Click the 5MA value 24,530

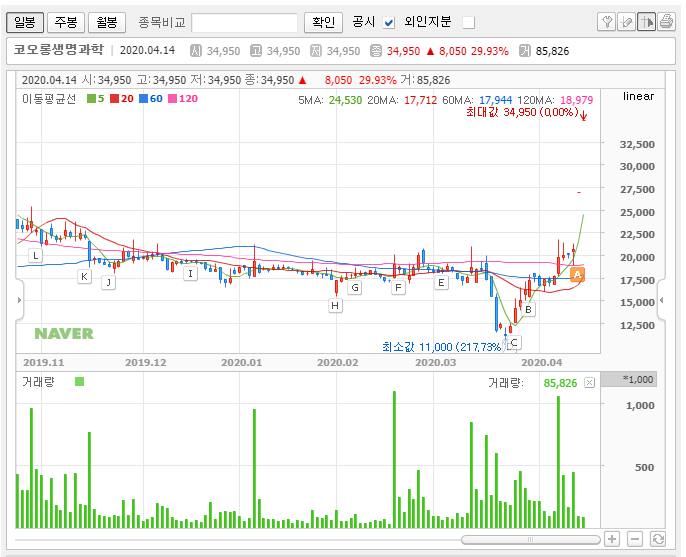[x=345, y=100]
